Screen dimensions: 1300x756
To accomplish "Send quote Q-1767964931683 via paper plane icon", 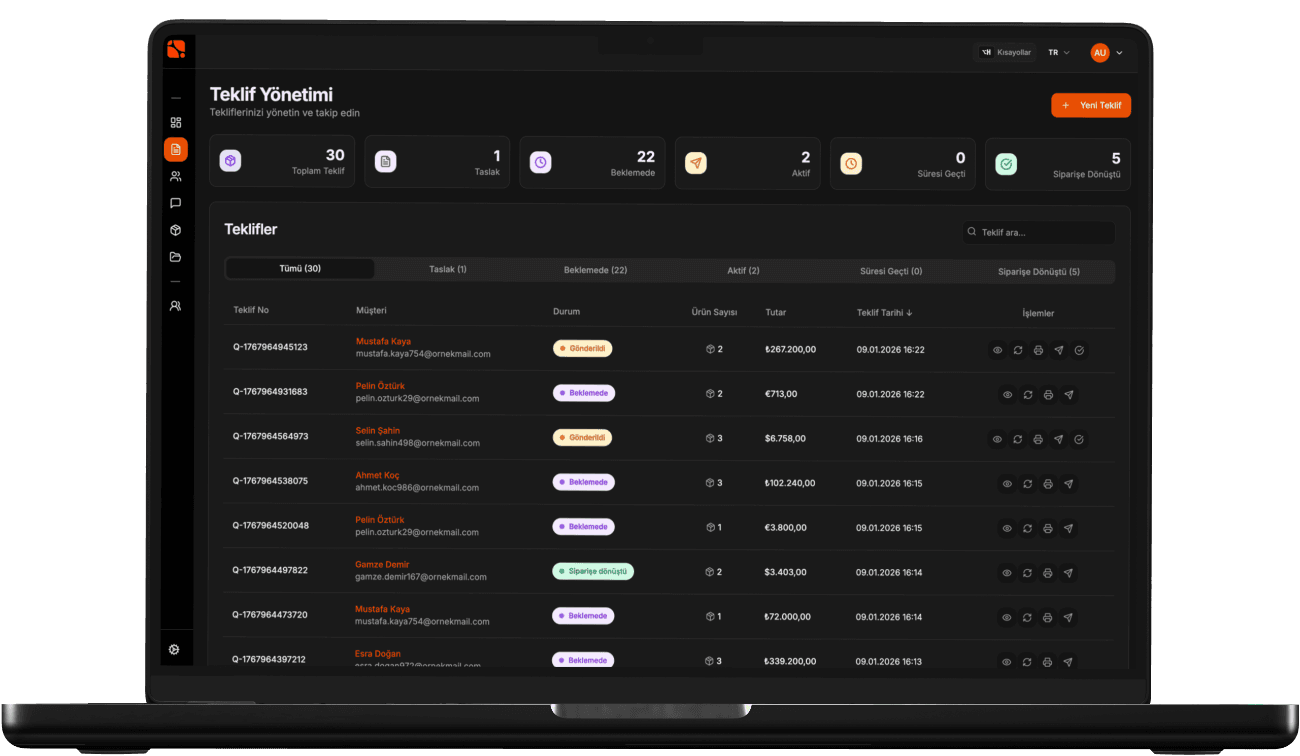I will tap(1068, 395).
